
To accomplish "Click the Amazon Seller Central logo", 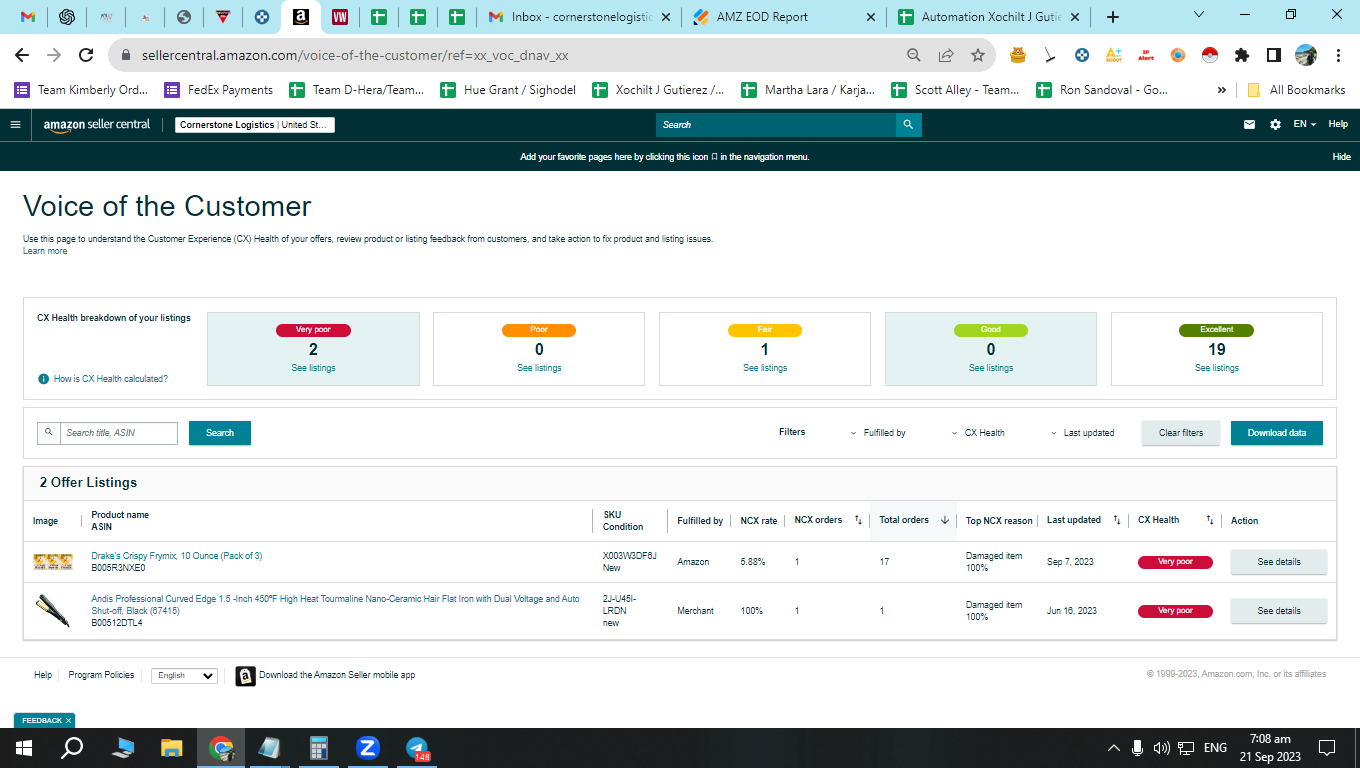I will (x=97, y=125).
